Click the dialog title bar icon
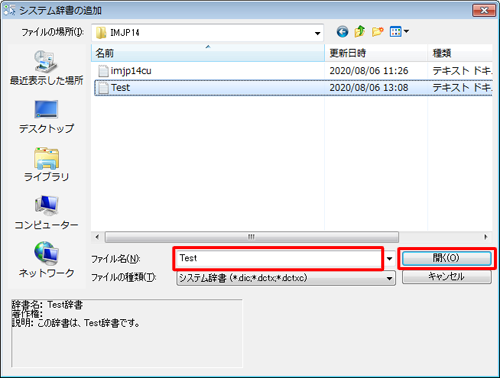 pyautogui.click(x=10, y=10)
